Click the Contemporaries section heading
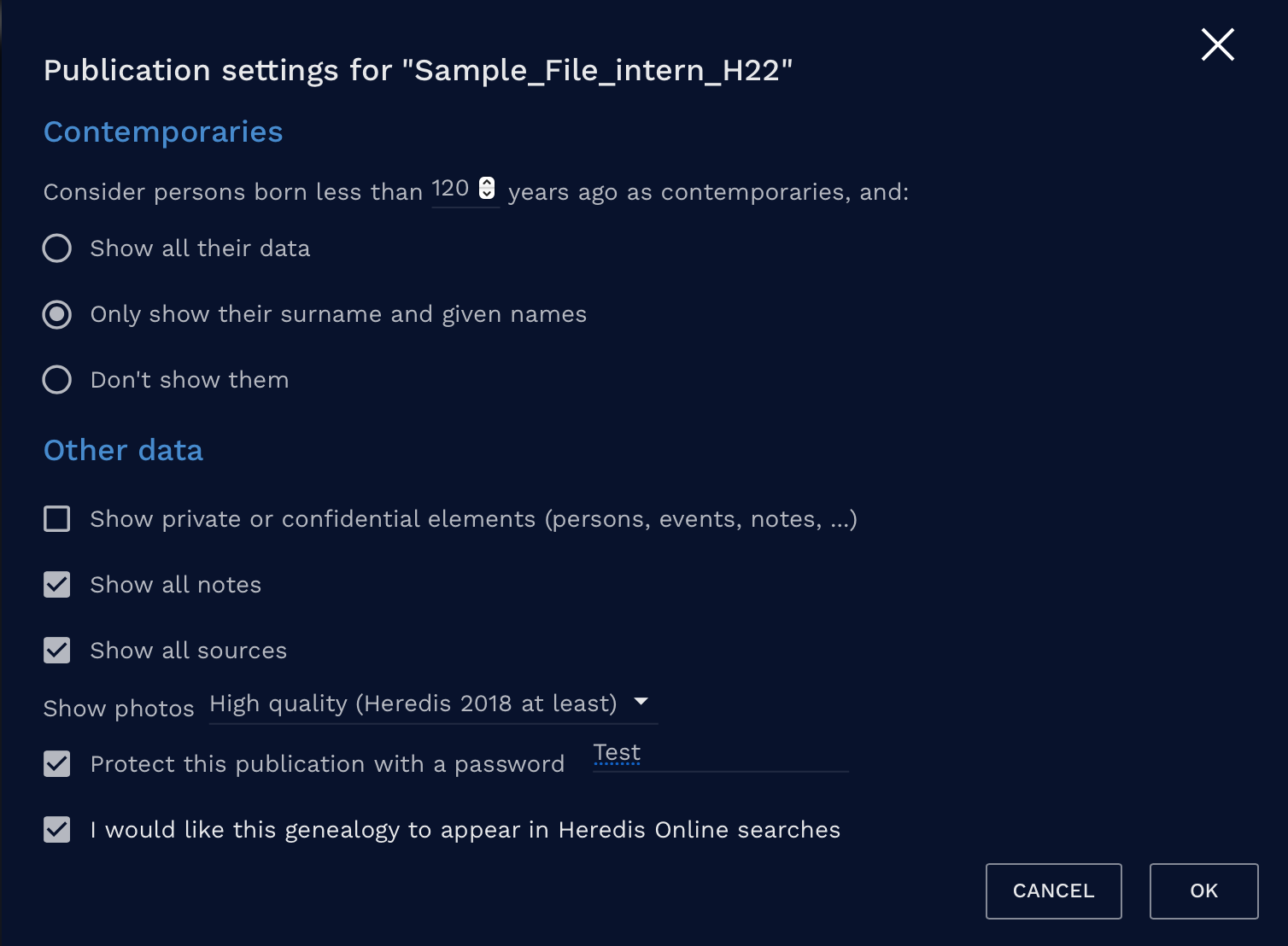Image resolution: width=1288 pixels, height=946 pixels. coord(162,131)
